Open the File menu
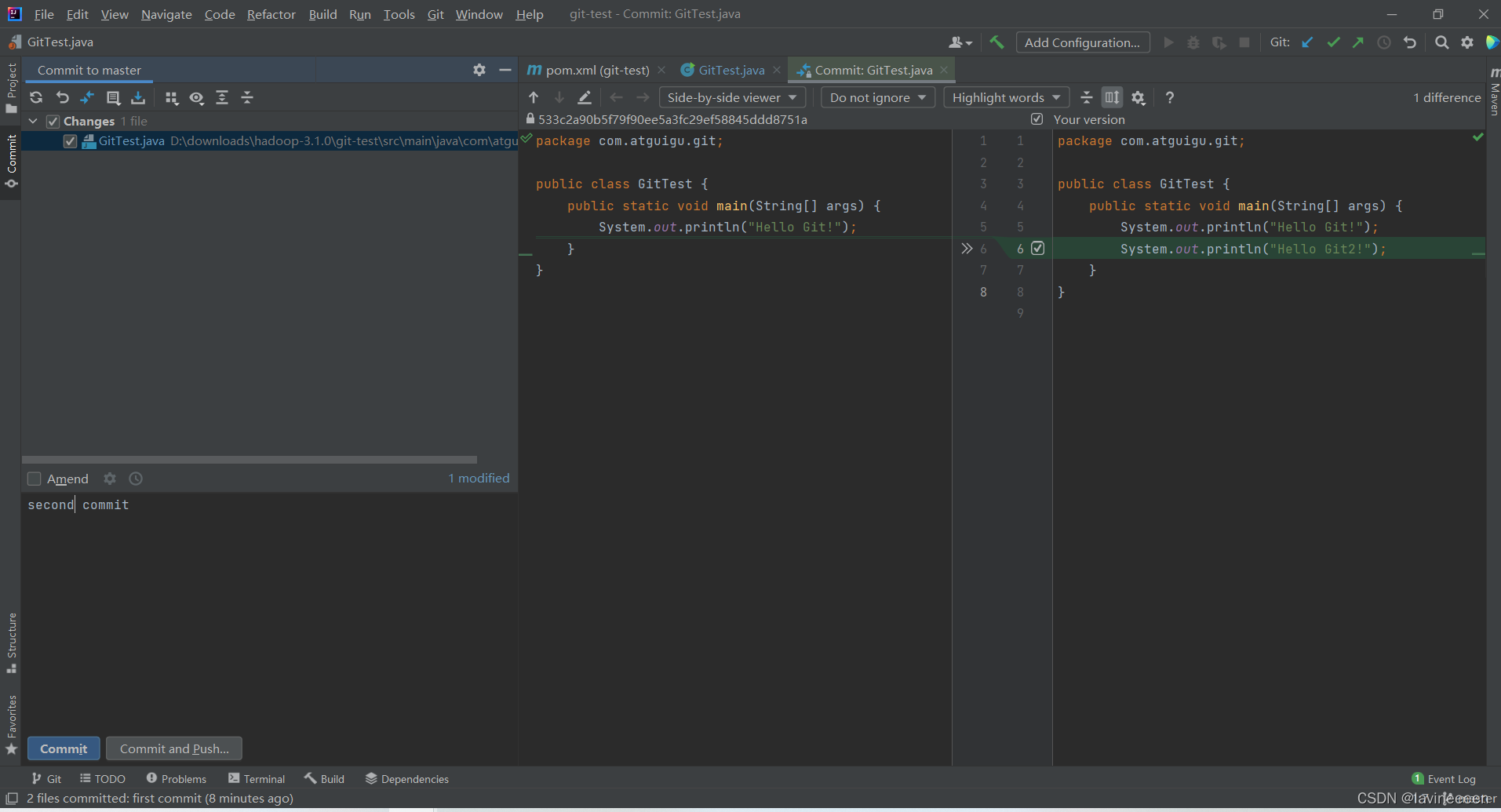Image resolution: width=1501 pixels, height=812 pixels. pos(44,14)
